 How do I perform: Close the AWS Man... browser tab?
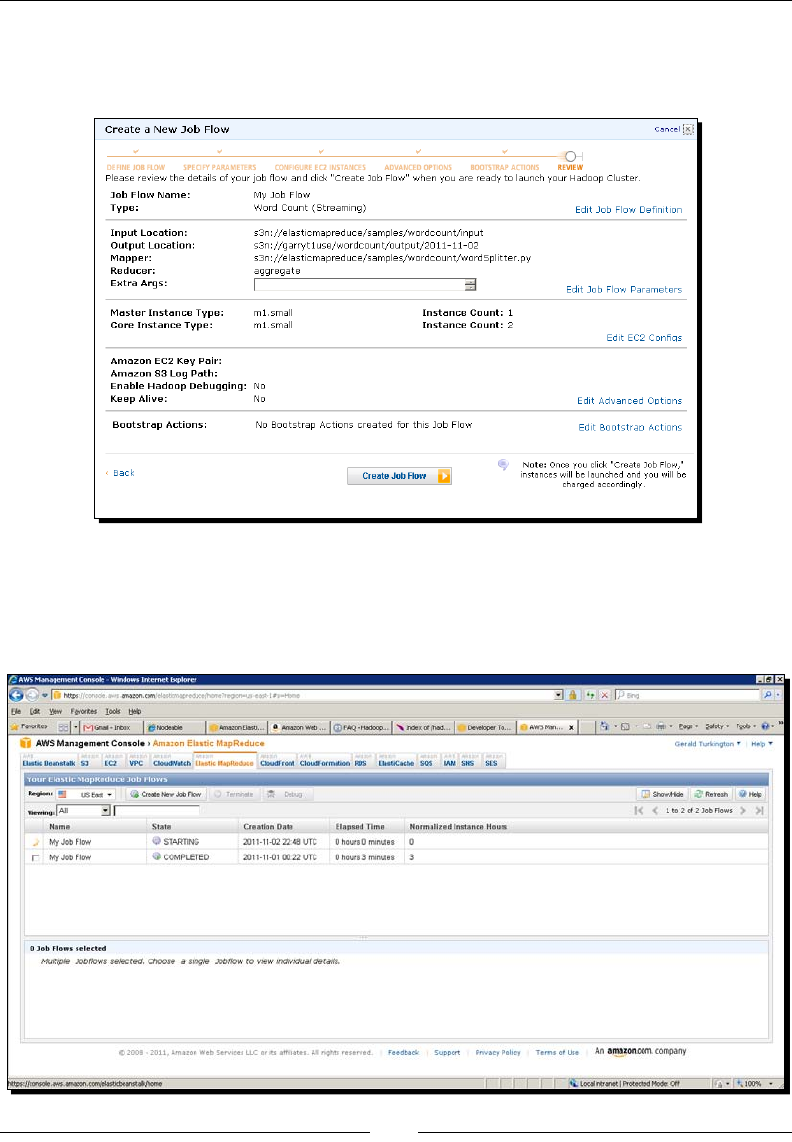click(x=571, y=728)
